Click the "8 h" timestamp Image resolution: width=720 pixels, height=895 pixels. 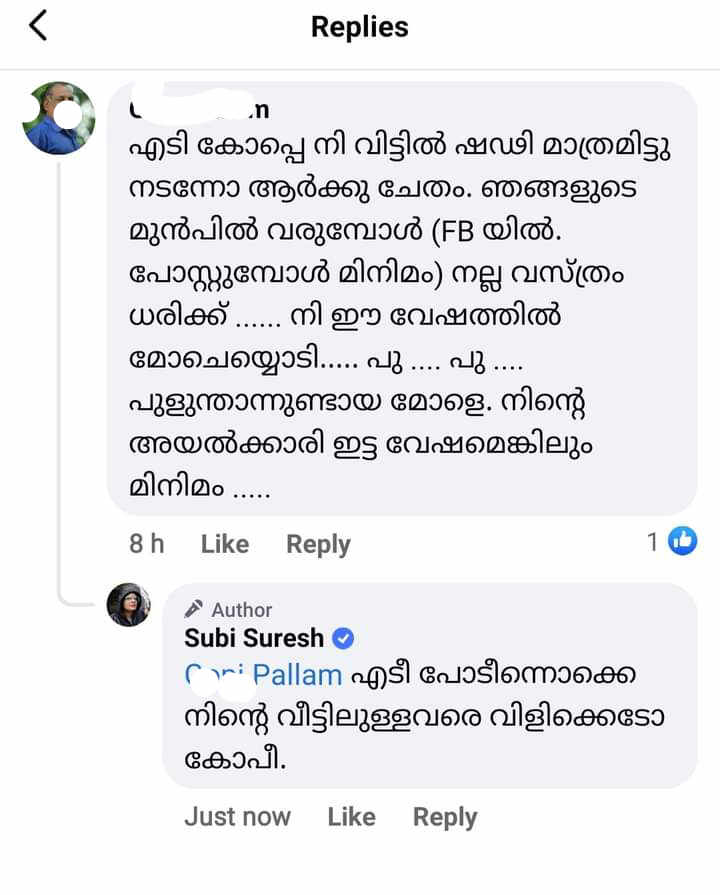pyautogui.click(x=147, y=544)
